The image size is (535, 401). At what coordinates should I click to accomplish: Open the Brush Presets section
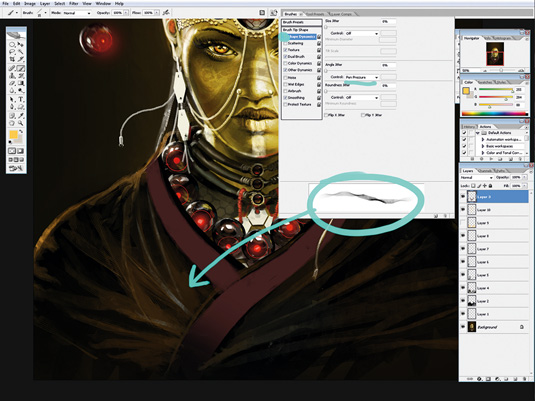coord(302,22)
